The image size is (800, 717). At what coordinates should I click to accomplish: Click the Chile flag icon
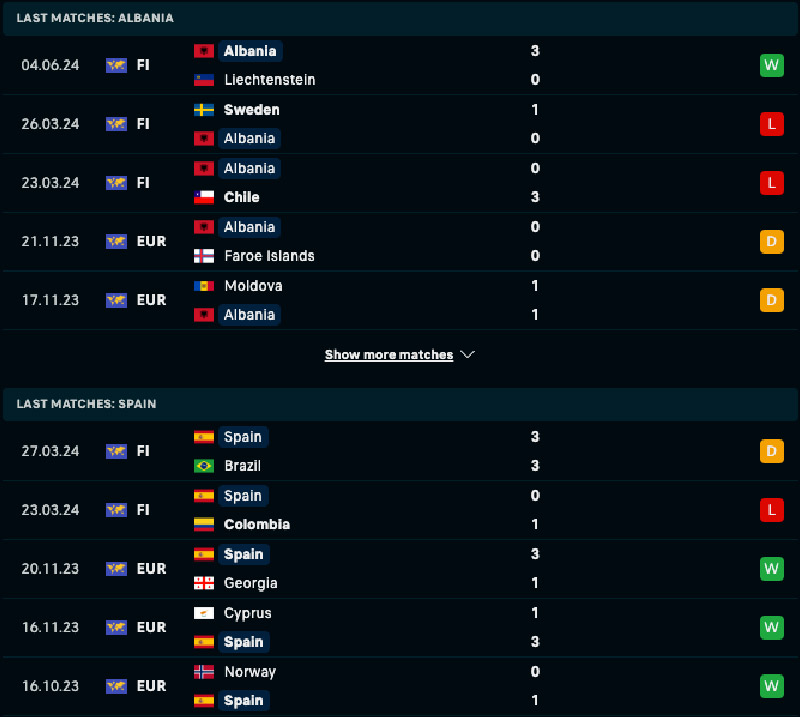click(x=204, y=197)
